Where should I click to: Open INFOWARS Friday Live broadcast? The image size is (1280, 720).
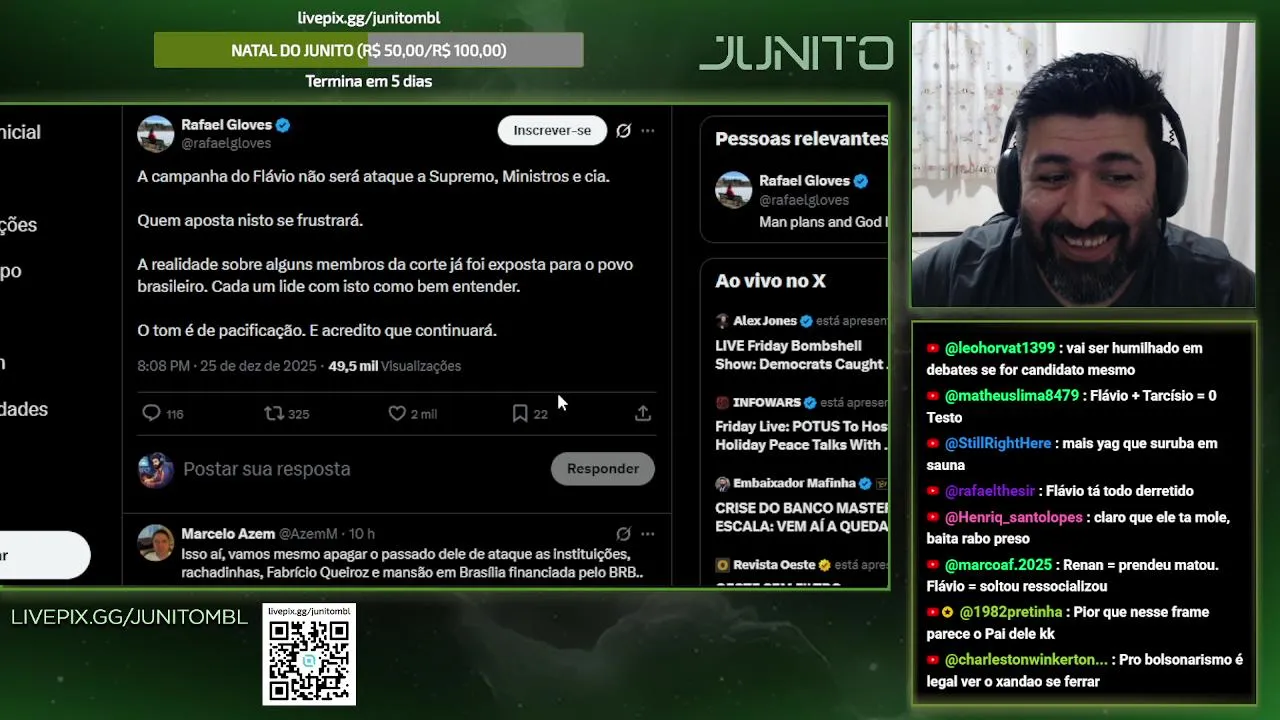click(x=802, y=424)
